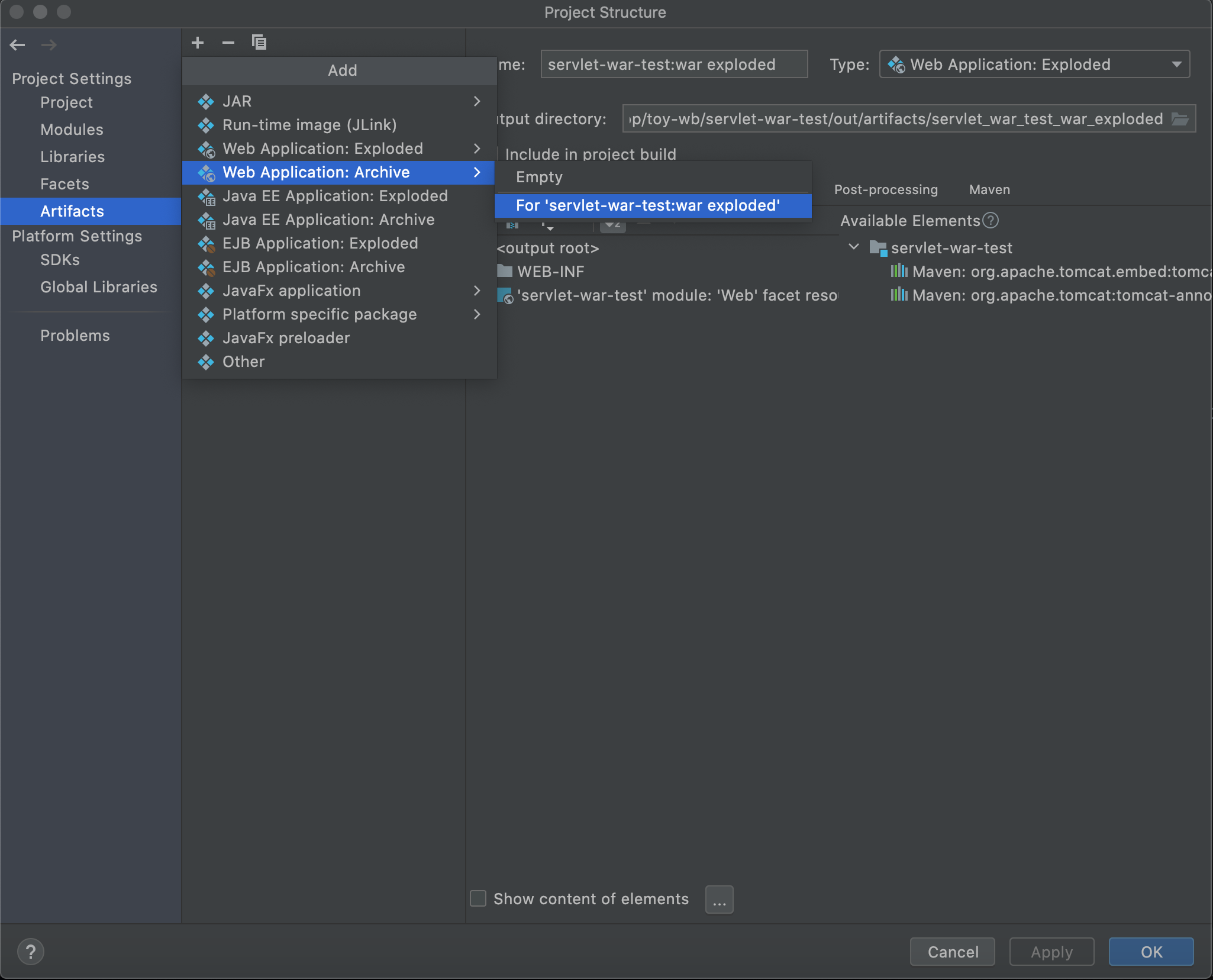Click the plus icon to add artifact
This screenshot has width=1213, height=980.
click(x=198, y=43)
